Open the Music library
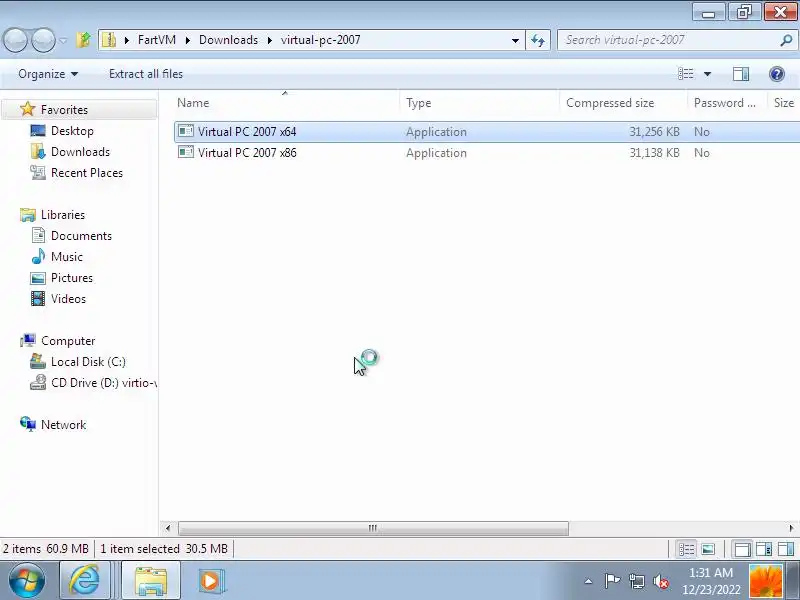This screenshot has width=800, height=600. coord(66,257)
